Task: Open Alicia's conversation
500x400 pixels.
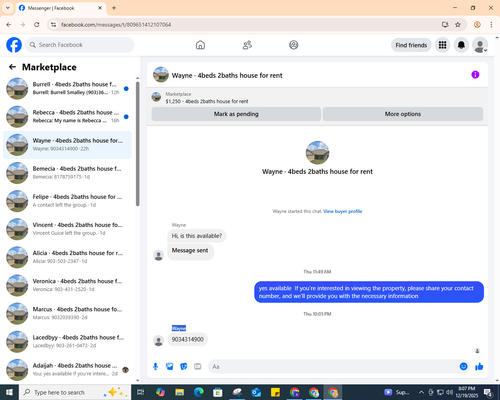Action: (67, 257)
